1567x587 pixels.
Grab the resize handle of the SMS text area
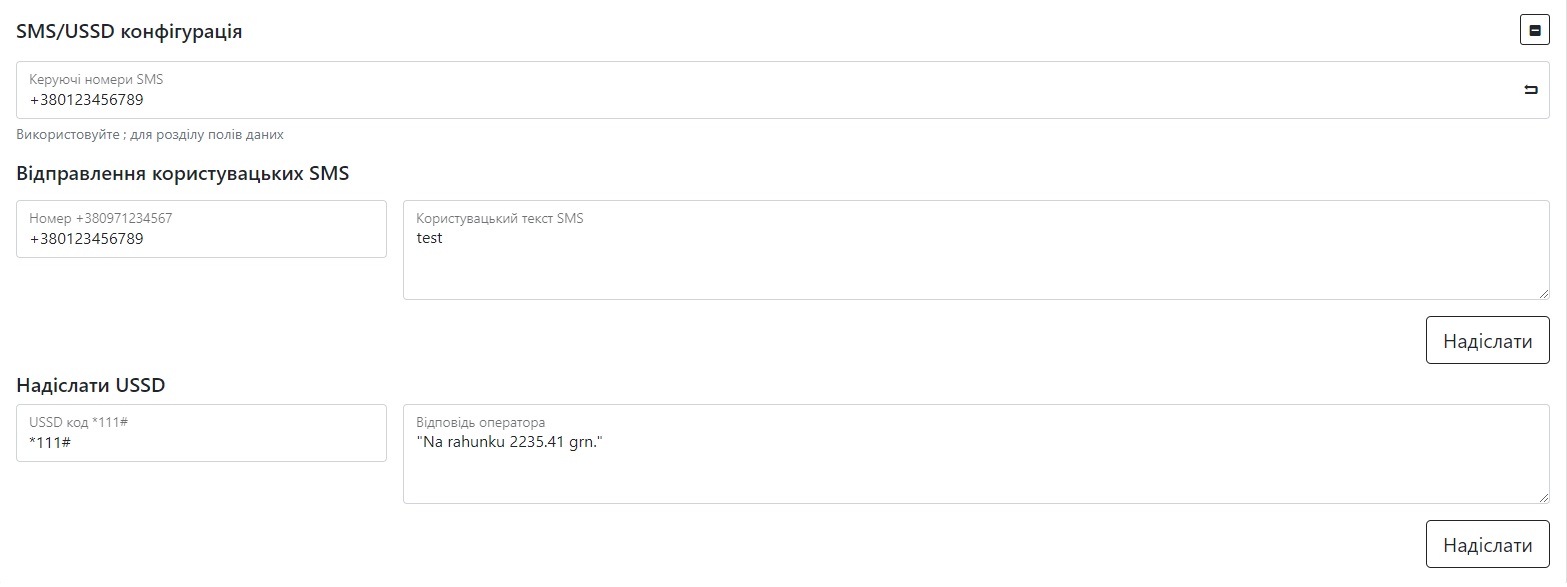(1543, 293)
